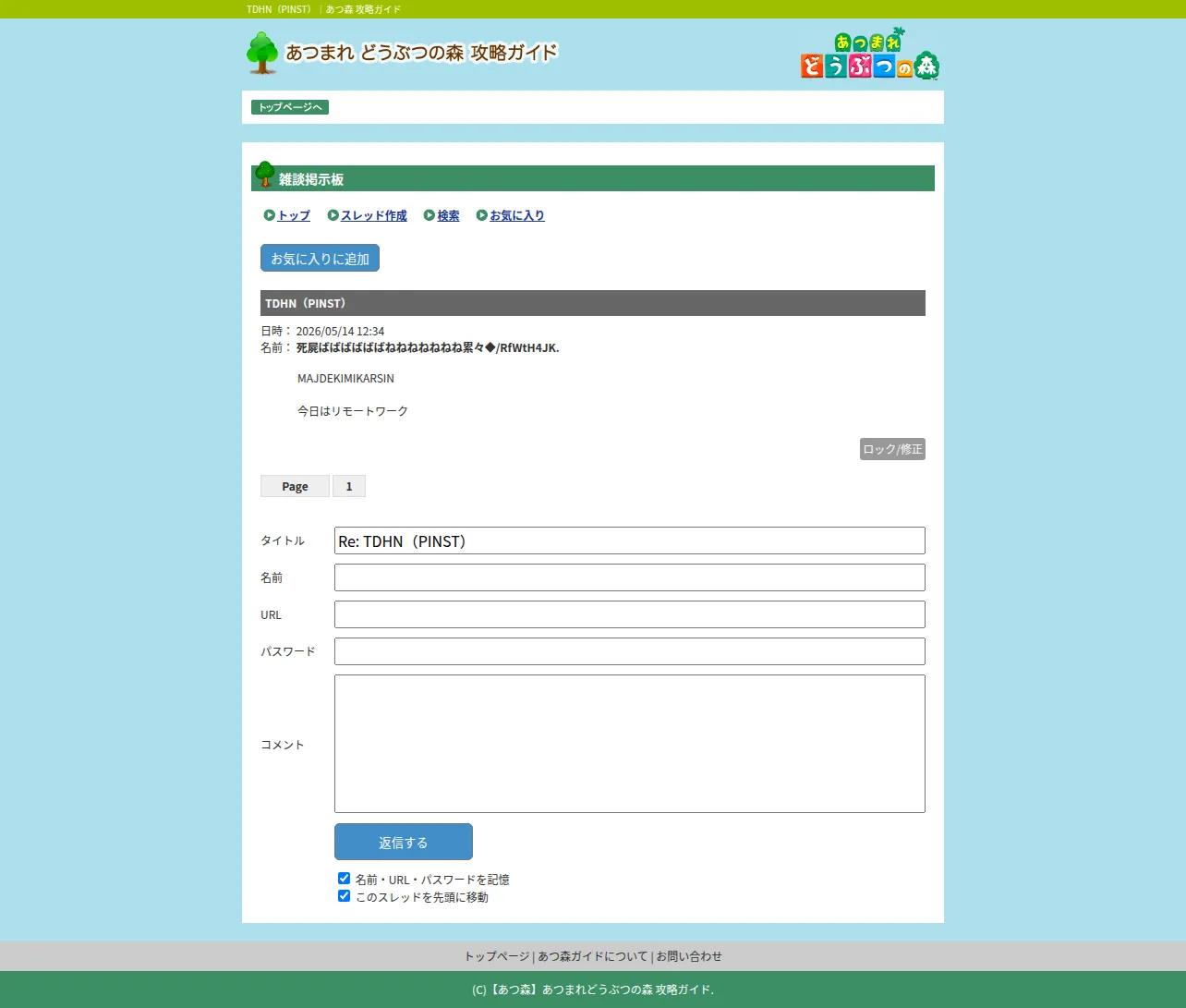Focus the タイトル input field

(630, 540)
